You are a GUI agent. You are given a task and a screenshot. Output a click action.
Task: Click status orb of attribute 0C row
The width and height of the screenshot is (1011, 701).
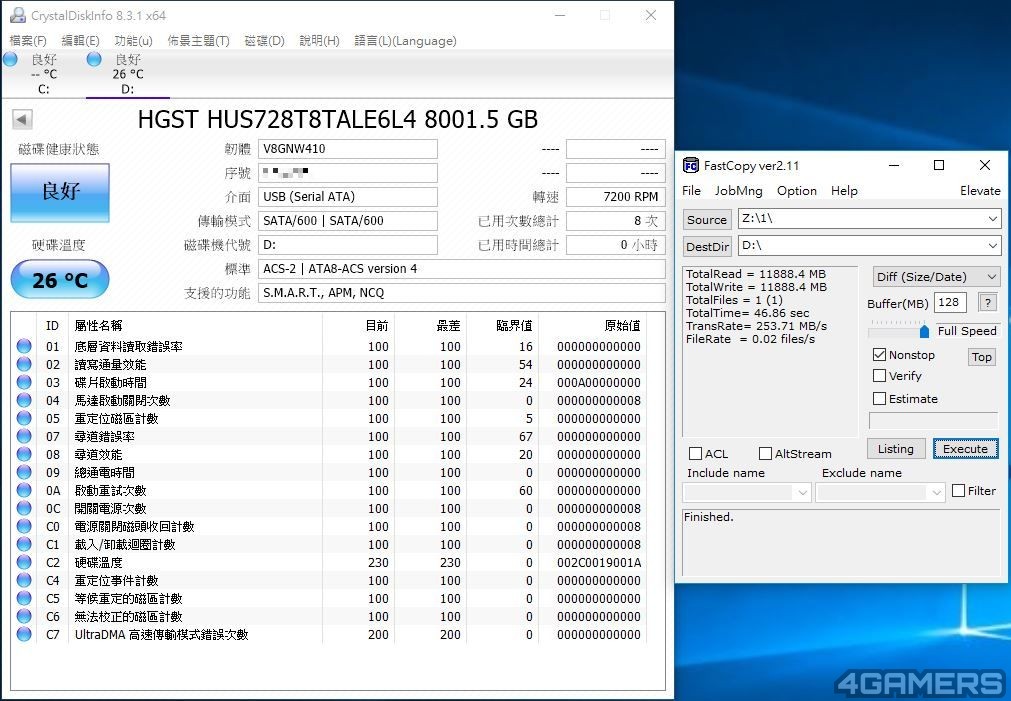(25, 509)
